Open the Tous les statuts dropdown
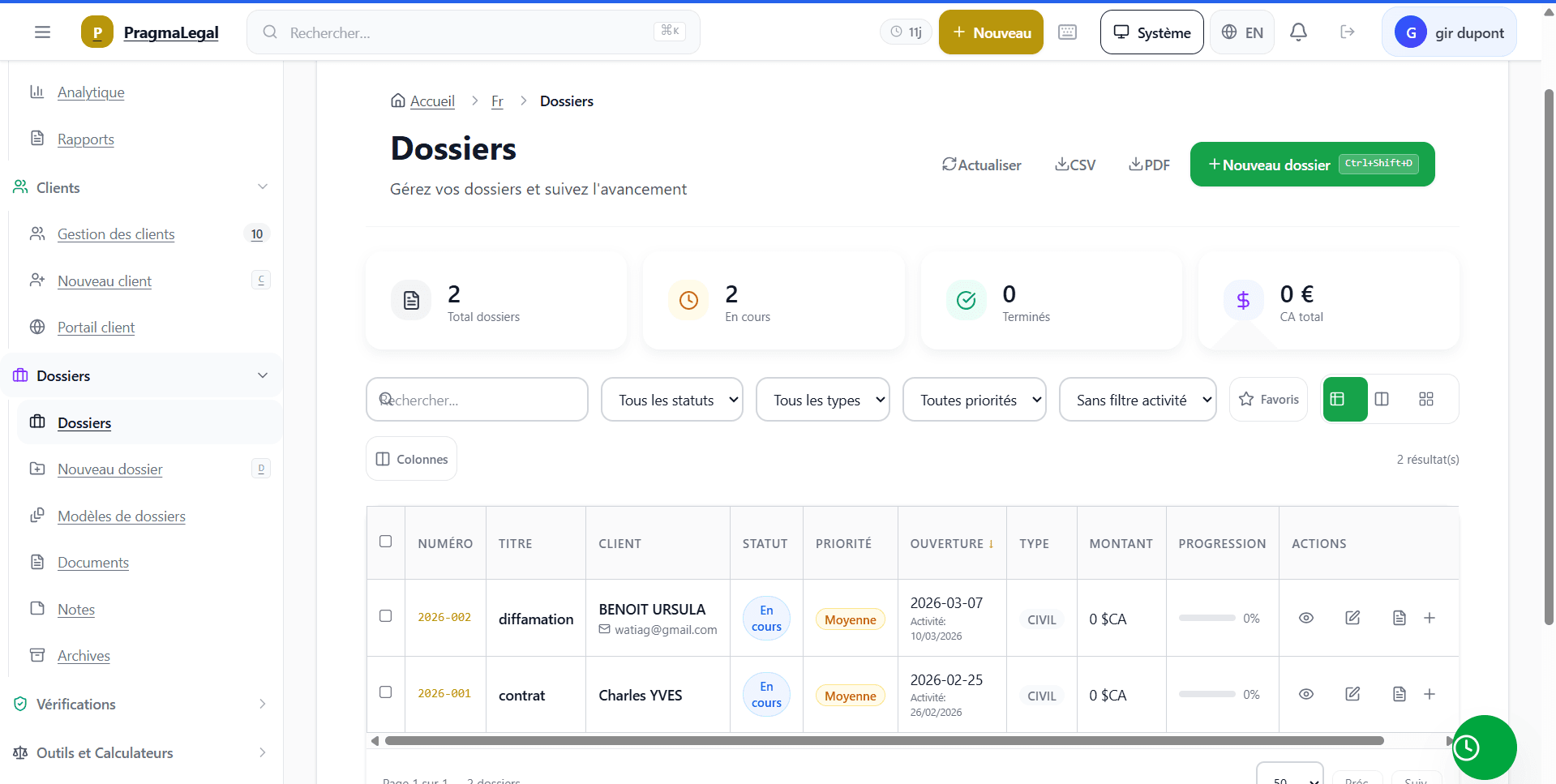Viewport: 1556px width, 784px height. [x=671, y=400]
